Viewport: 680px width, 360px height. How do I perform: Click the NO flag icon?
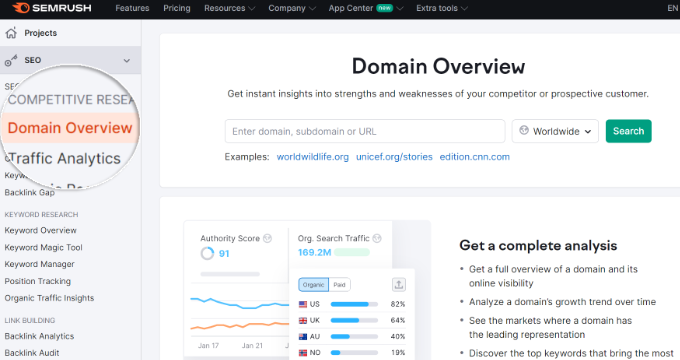coord(303,353)
